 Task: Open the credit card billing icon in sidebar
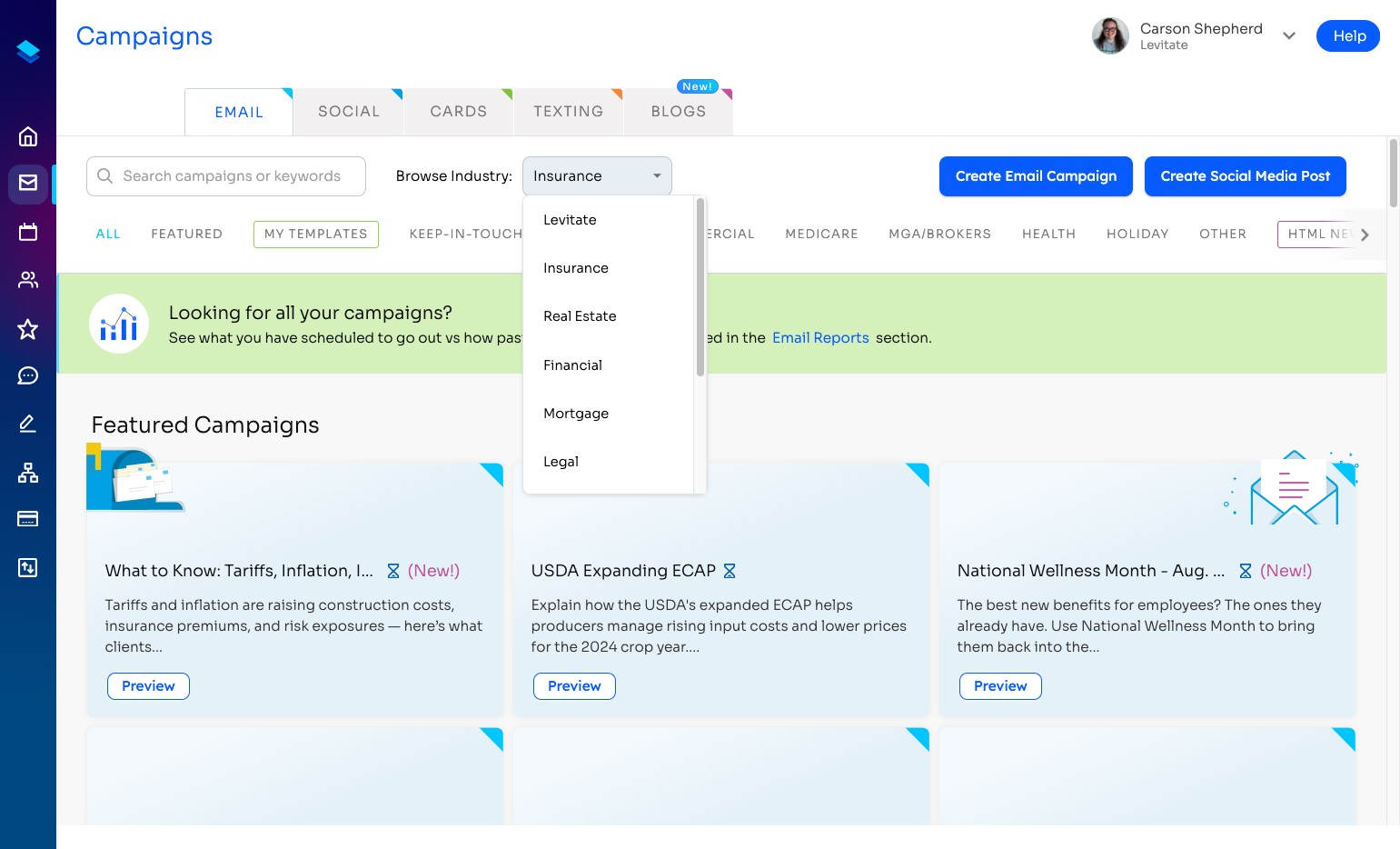click(x=28, y=519)
